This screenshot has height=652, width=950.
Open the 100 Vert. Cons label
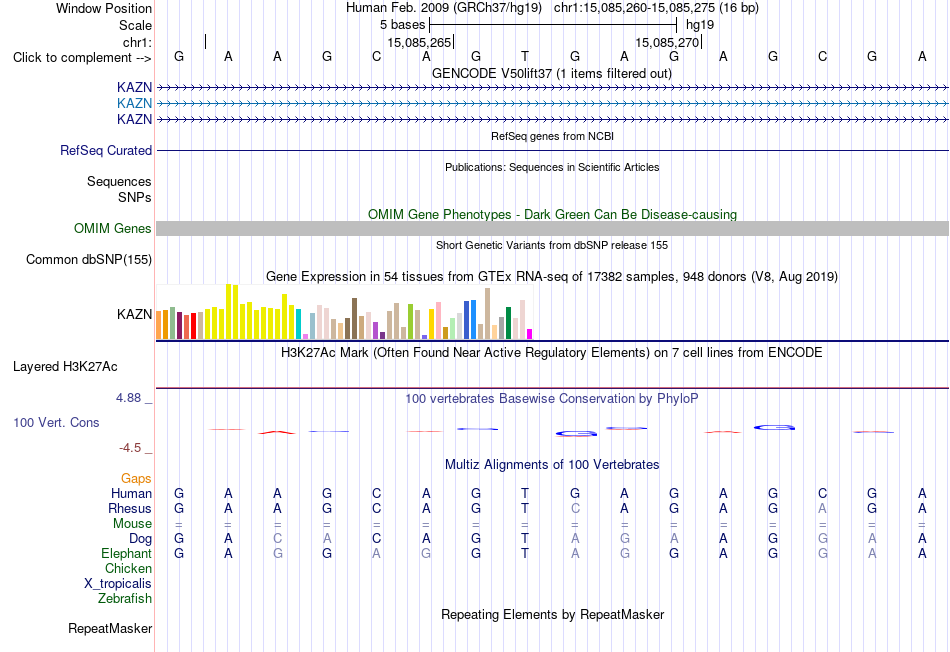[x=56, y=422]
